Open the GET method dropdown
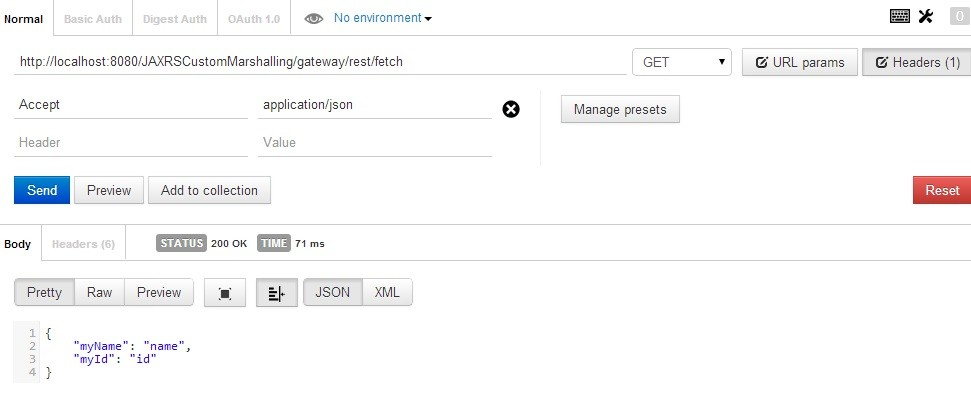 click(682, 62)
